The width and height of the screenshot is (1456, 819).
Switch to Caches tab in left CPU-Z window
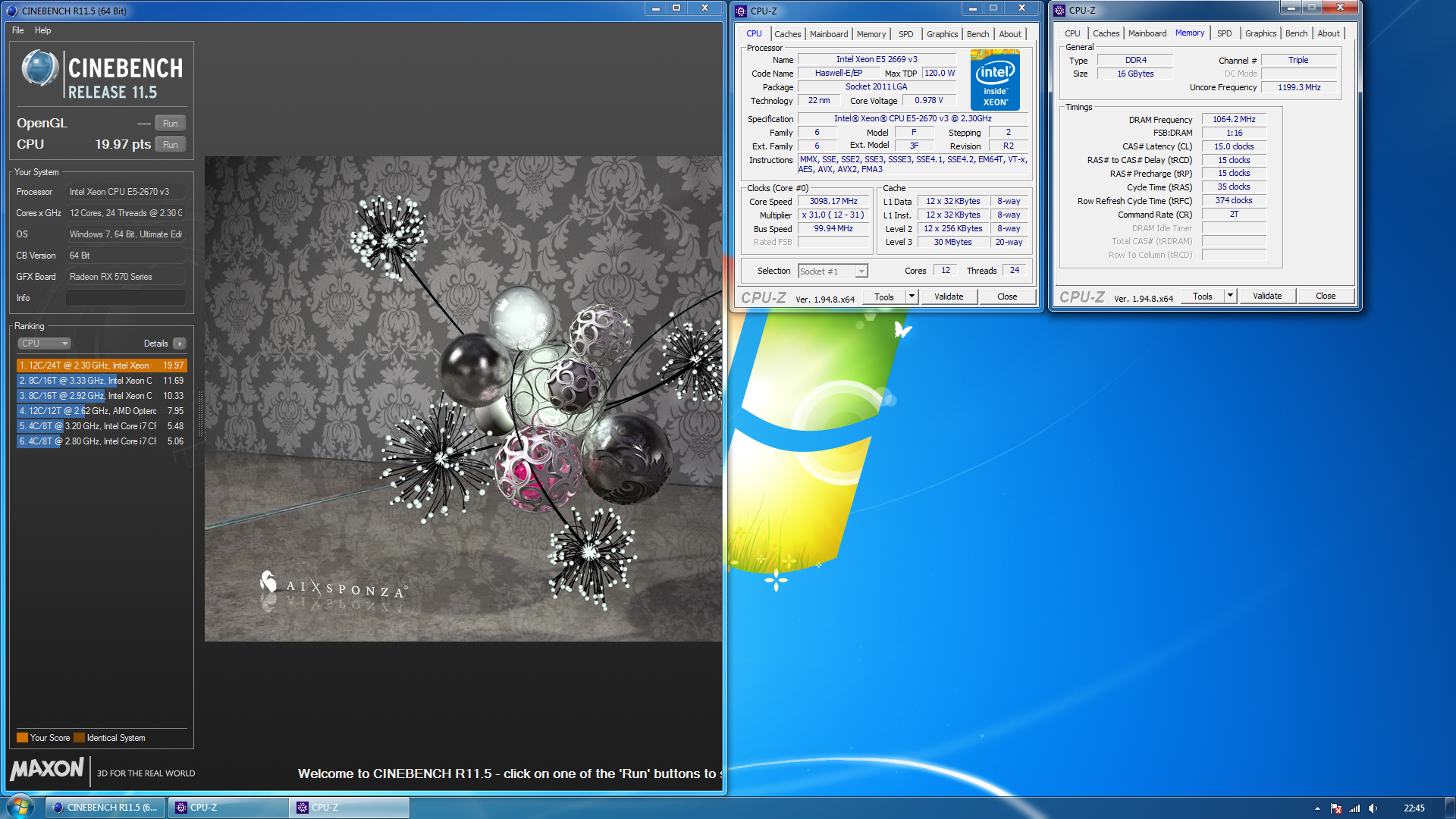pos(787,34)
